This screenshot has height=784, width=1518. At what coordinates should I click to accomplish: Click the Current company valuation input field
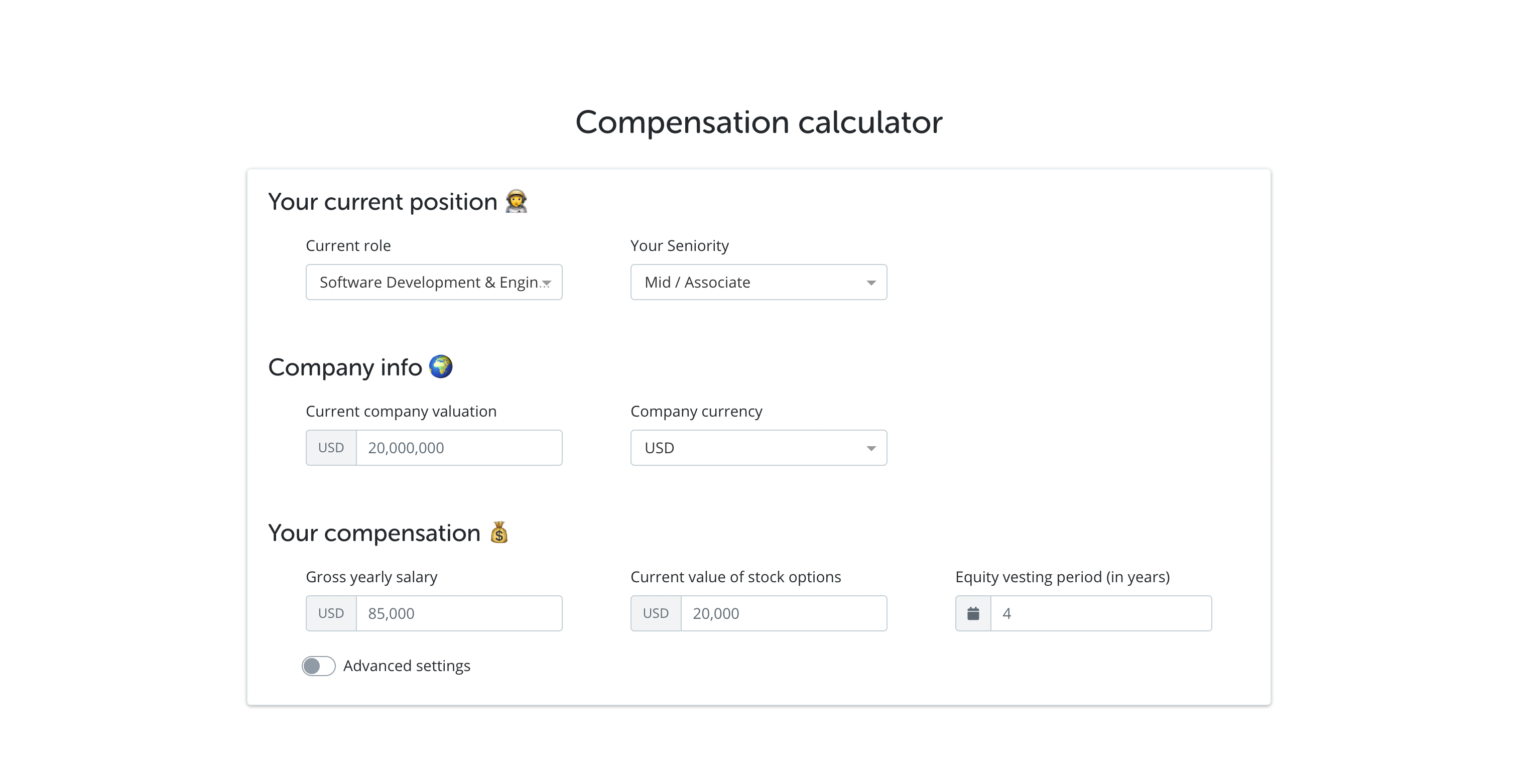(x=458, y=448)
